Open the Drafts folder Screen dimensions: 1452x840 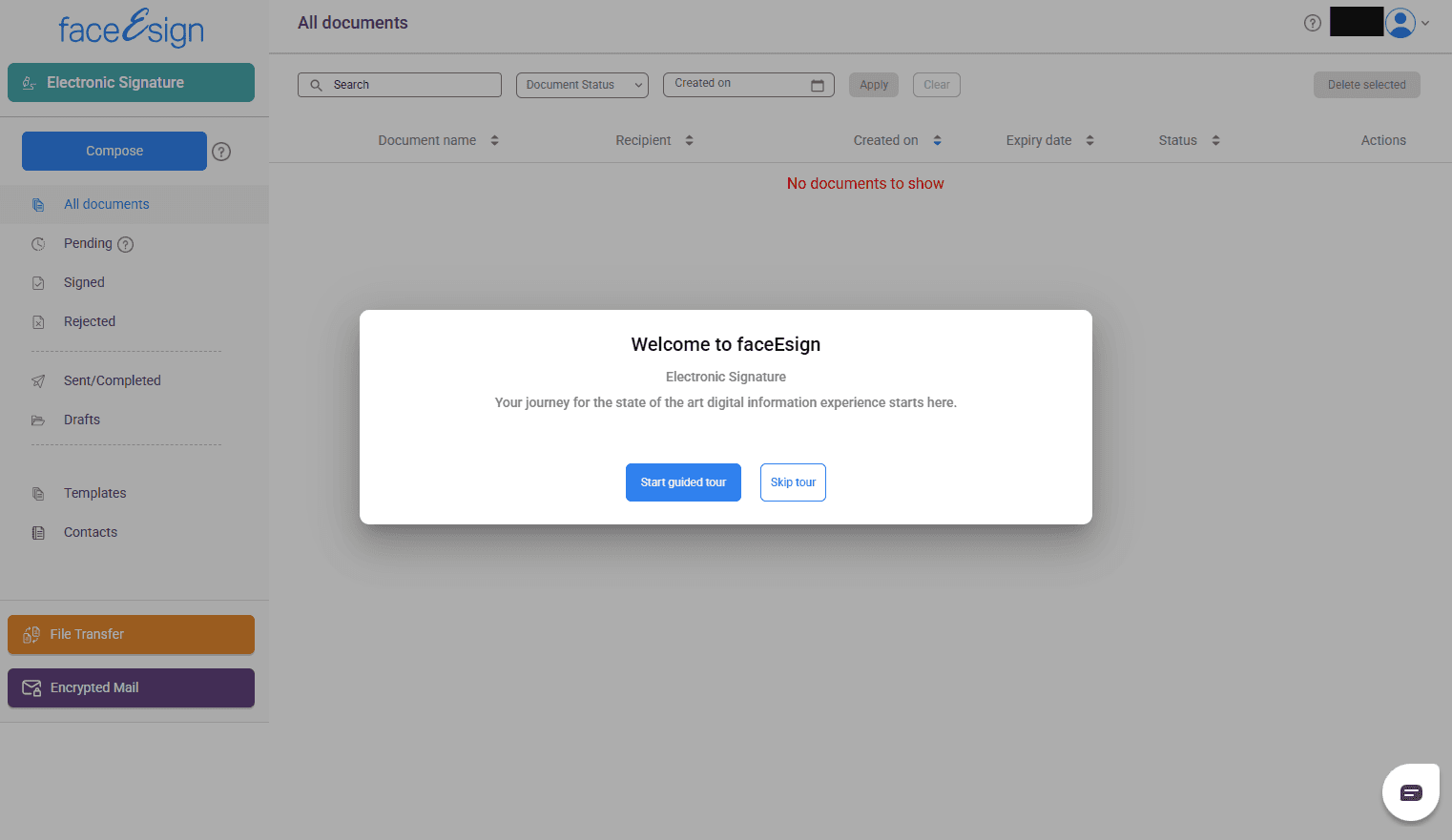(x=82, y=420)
